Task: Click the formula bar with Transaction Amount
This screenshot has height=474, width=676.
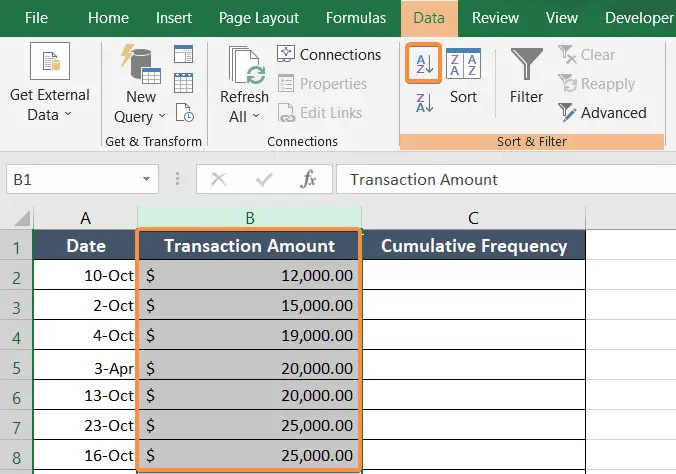Action: 506,179
